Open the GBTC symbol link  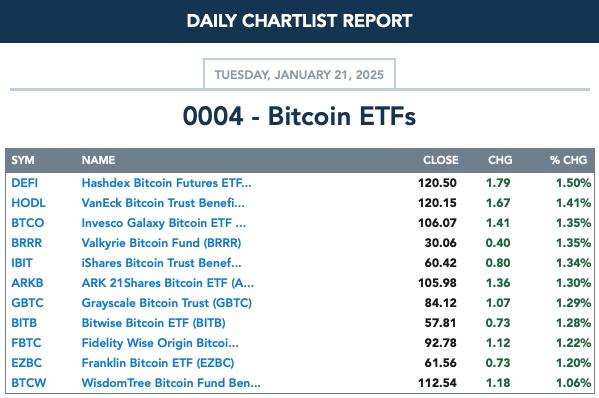(28, 303)
